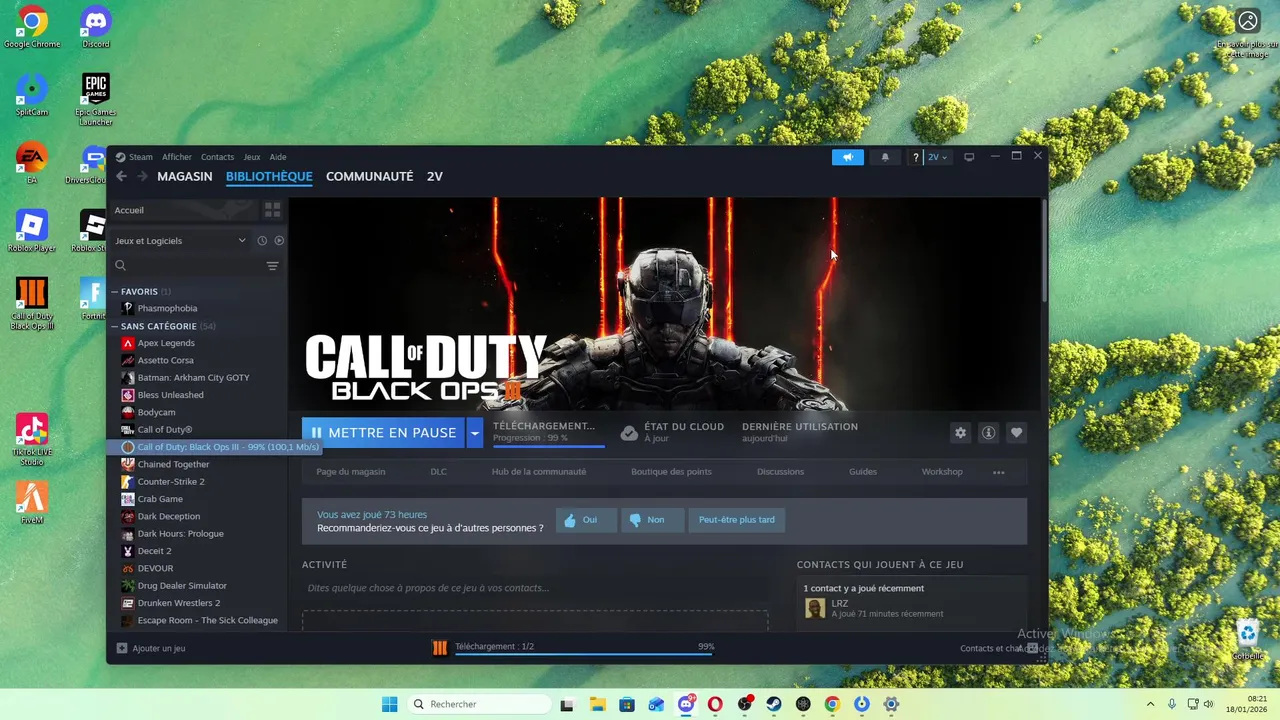Image resolution: width=1280 pixels, height=720 pixels.
Task: Open the 2V profile tab
Action: pos(435,176)
